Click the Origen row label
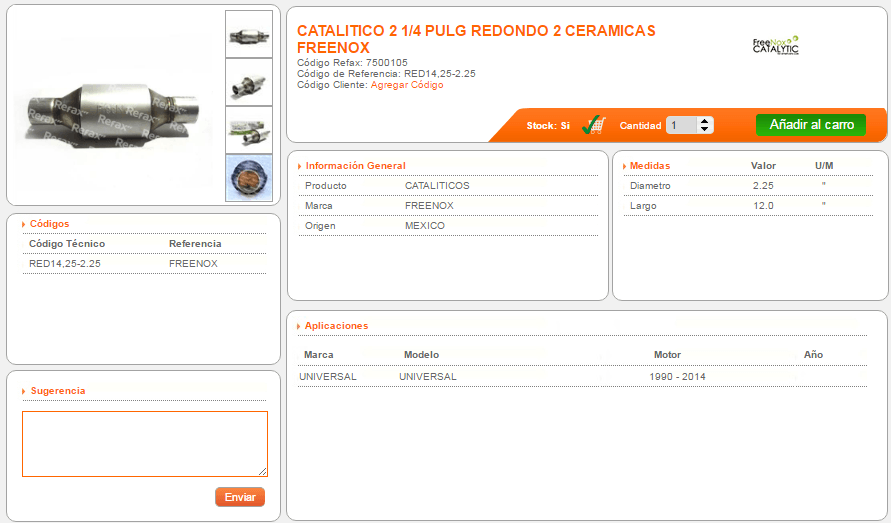891x523 pixels. [x=320, y=226]
